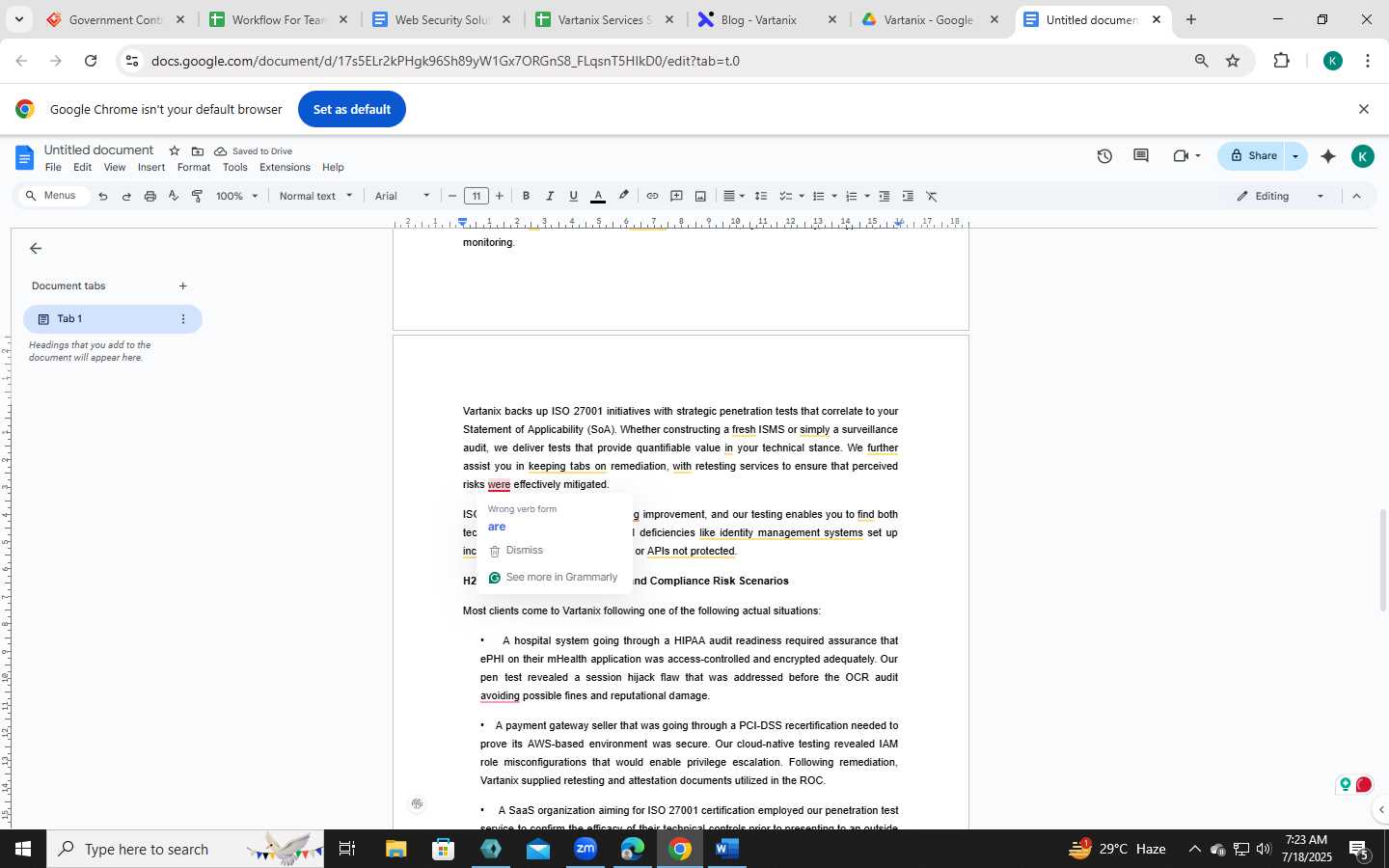The image size is (1389, 868).
Task: Expand the checklist options dropdown
Action: (802, 196)
